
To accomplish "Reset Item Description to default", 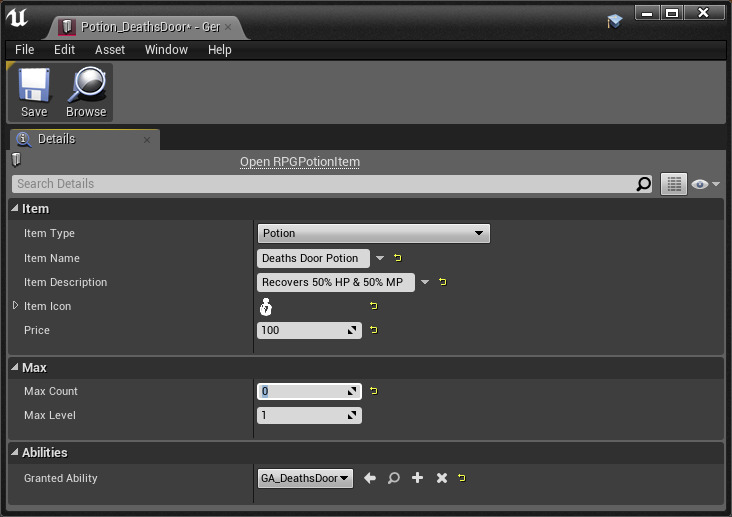I will click(x=443, y=282).
